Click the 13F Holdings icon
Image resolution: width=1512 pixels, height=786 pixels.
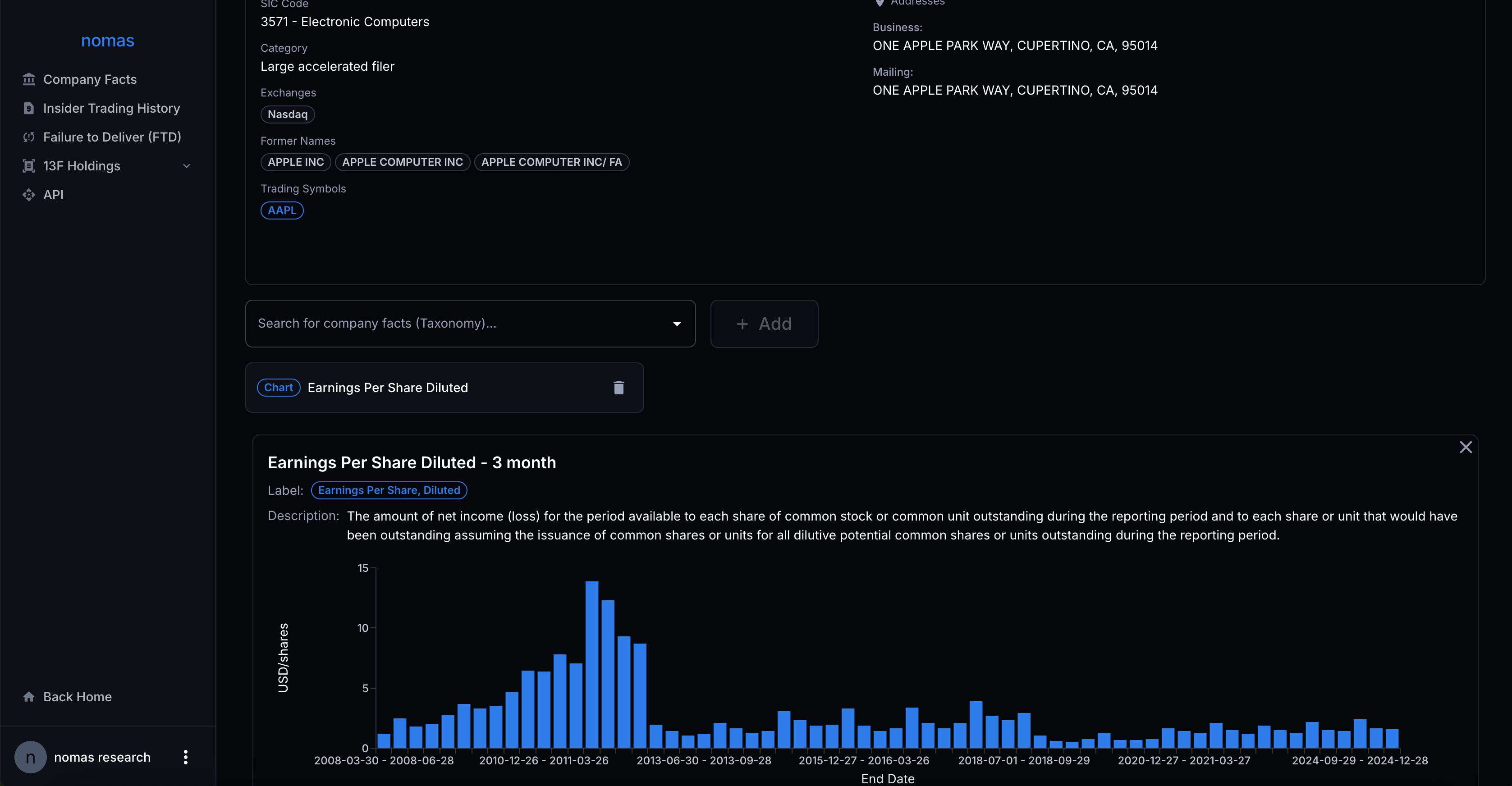(29, 165)
